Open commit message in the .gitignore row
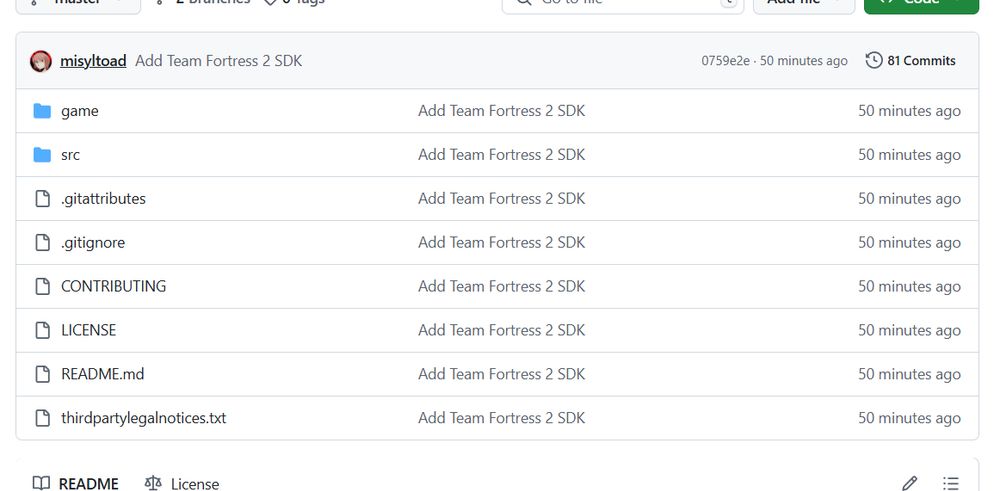The image size is (1000, 491). click(501, 243)
